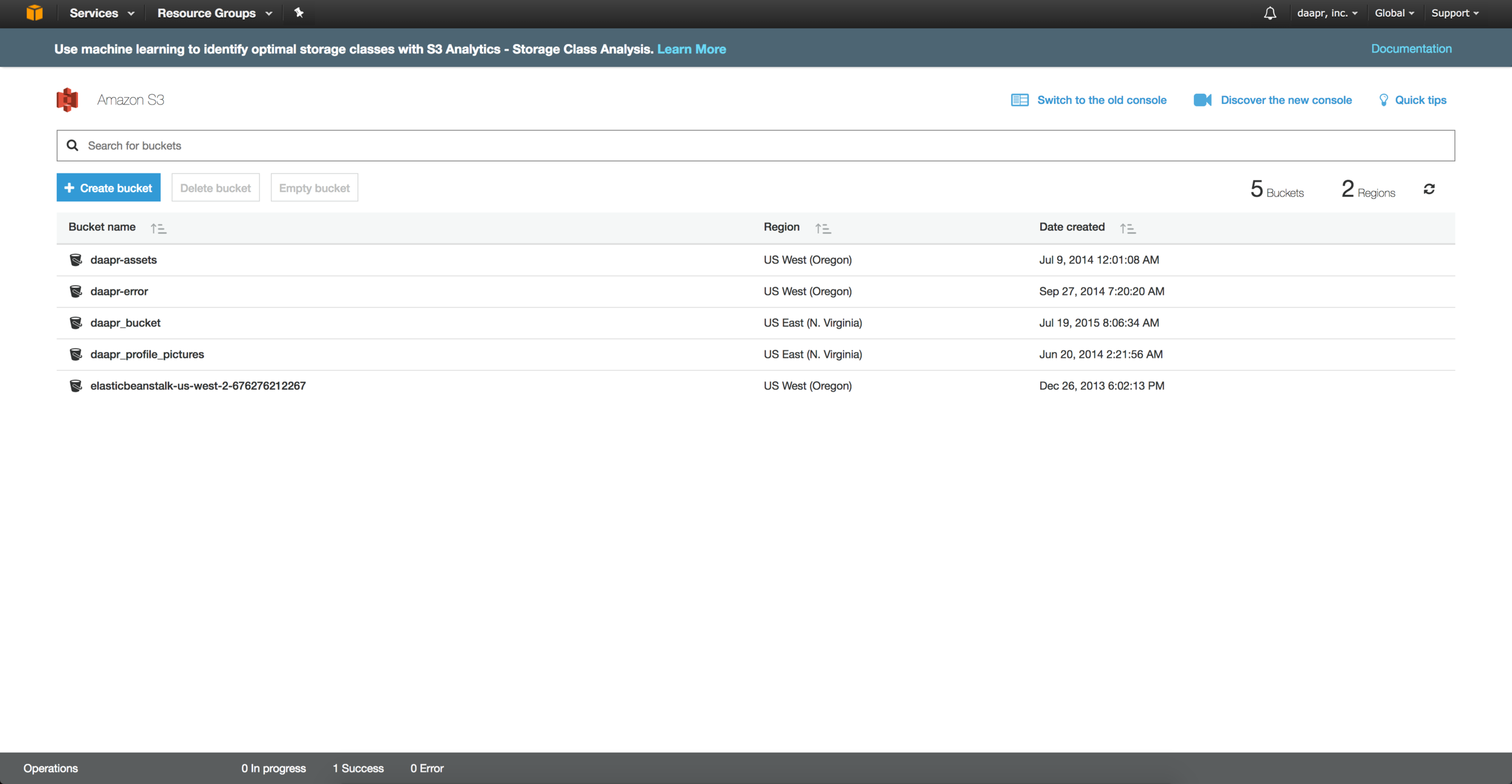Screen dimensions: 1512x784
Task: Click the video camera icon for new console
Action: (1202, 100)
